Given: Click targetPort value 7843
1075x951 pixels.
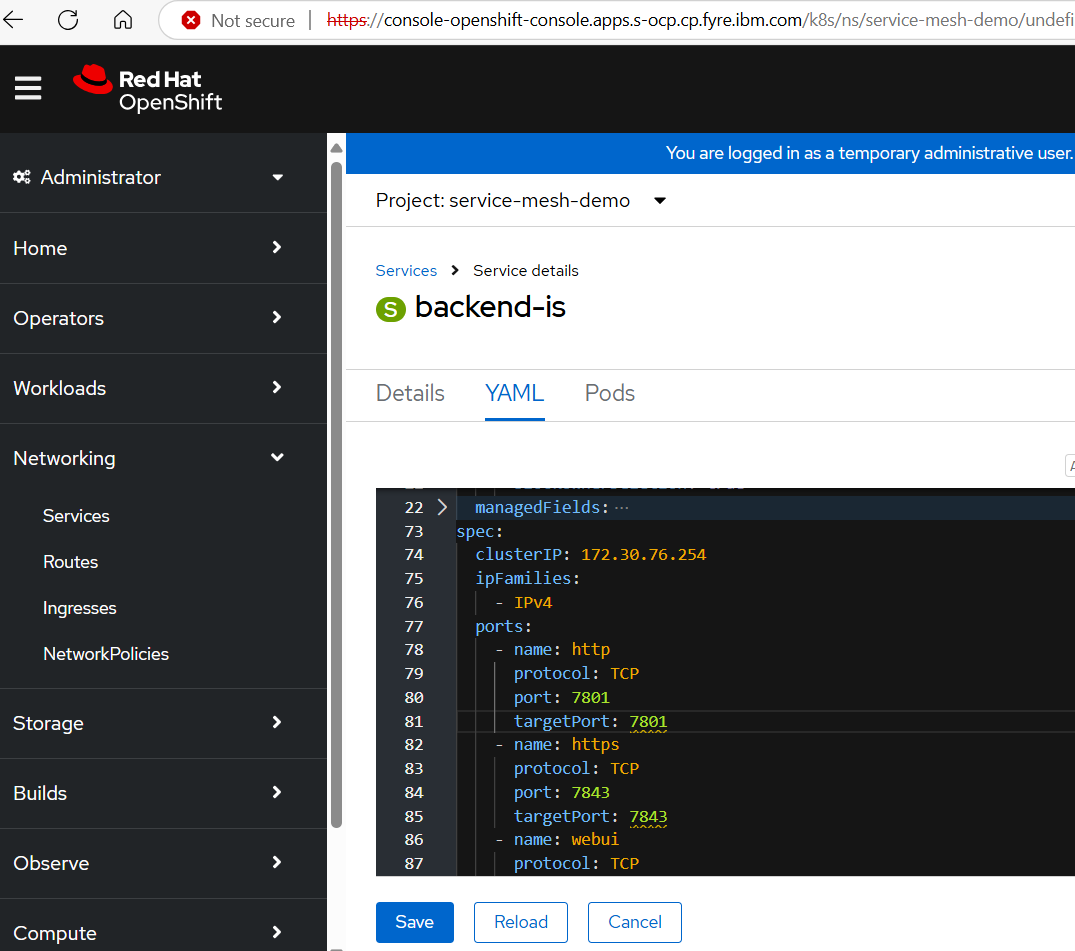Looking at the screenshot, I should pyautogui.click(x=648, y=817).
